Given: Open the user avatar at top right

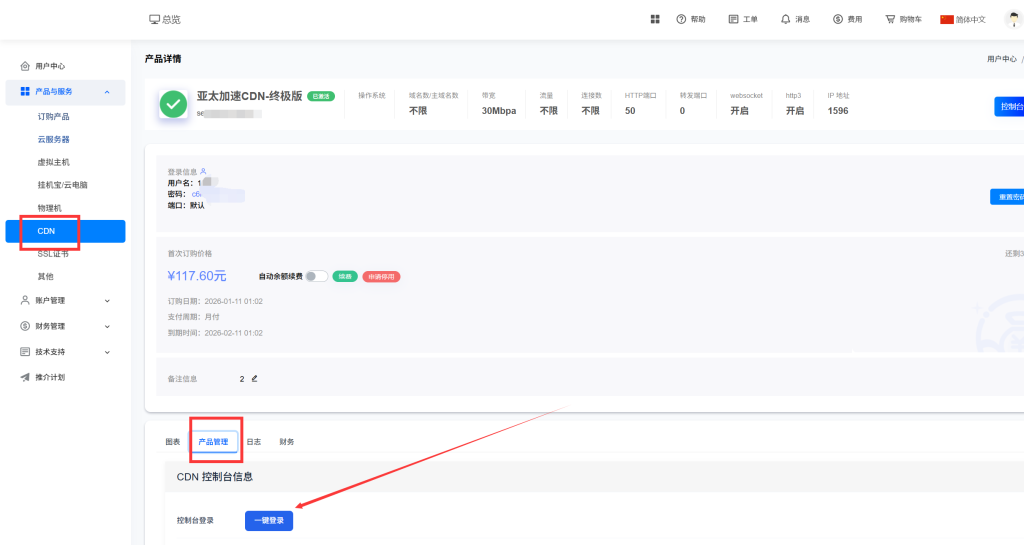Looking at the screenshot, I should point(1014,20).
